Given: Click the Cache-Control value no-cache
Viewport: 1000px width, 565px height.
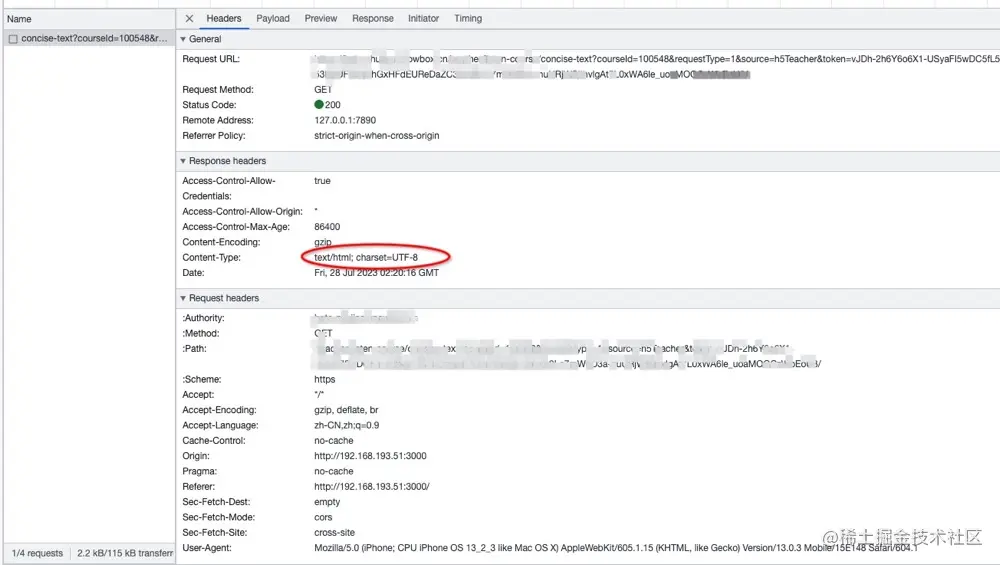Looking at the screenshot, I should [x=334, y=441].
